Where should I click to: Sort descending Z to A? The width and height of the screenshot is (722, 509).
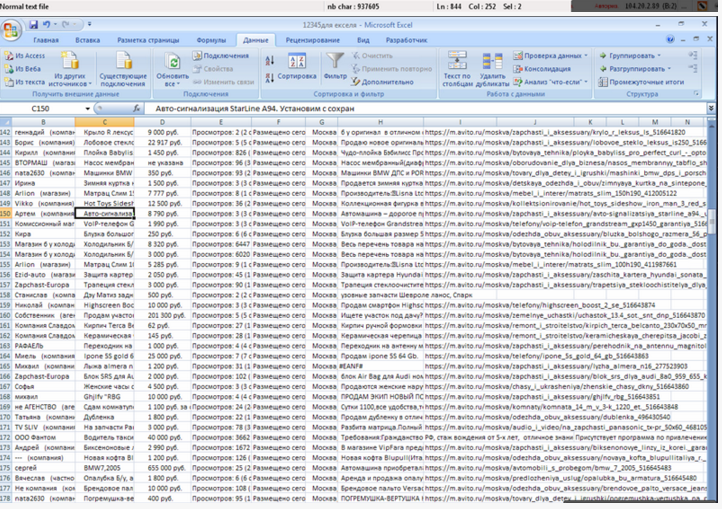[x=270, y=78]
